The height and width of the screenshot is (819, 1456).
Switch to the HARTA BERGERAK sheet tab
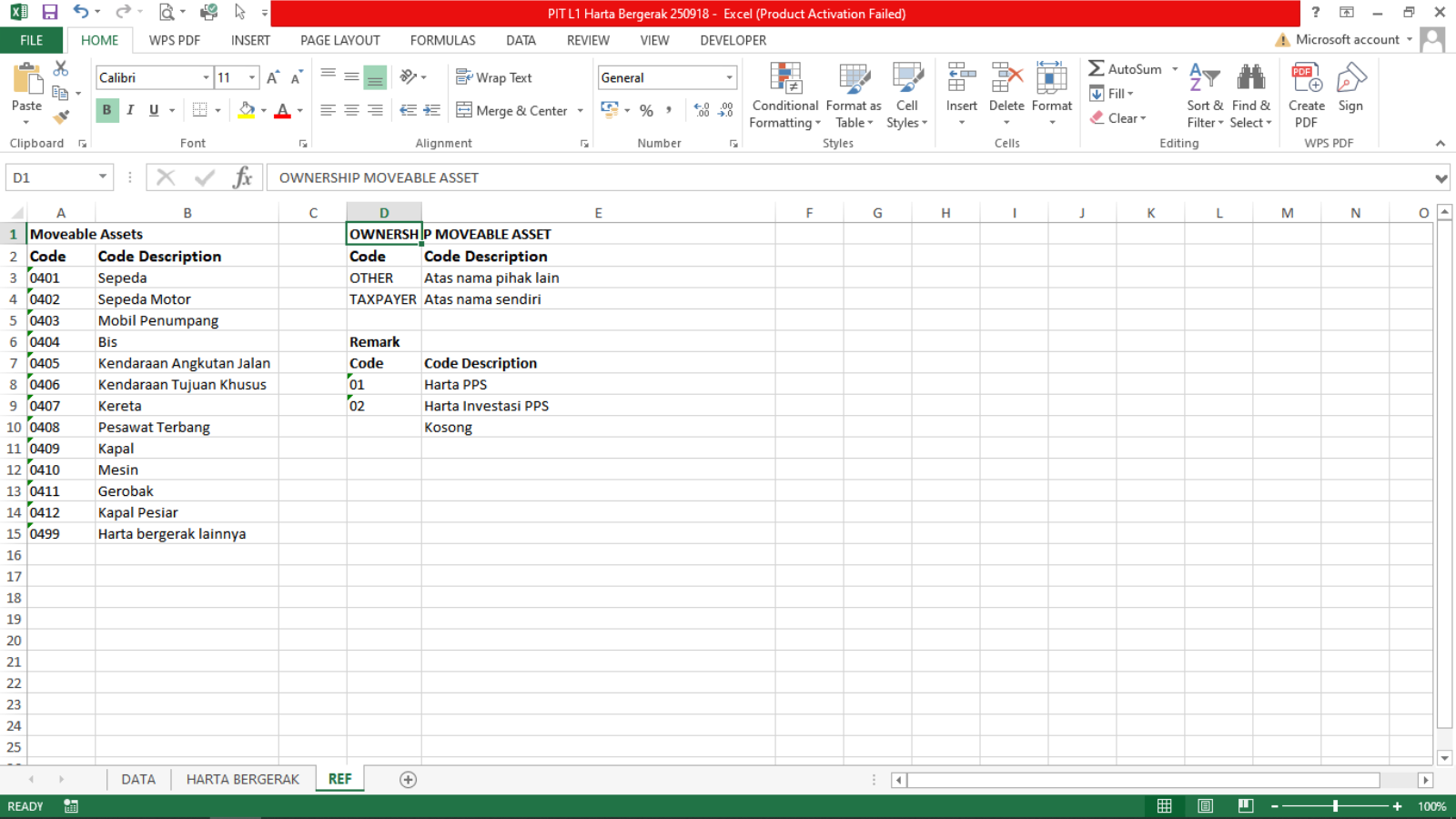click(242, 780)
